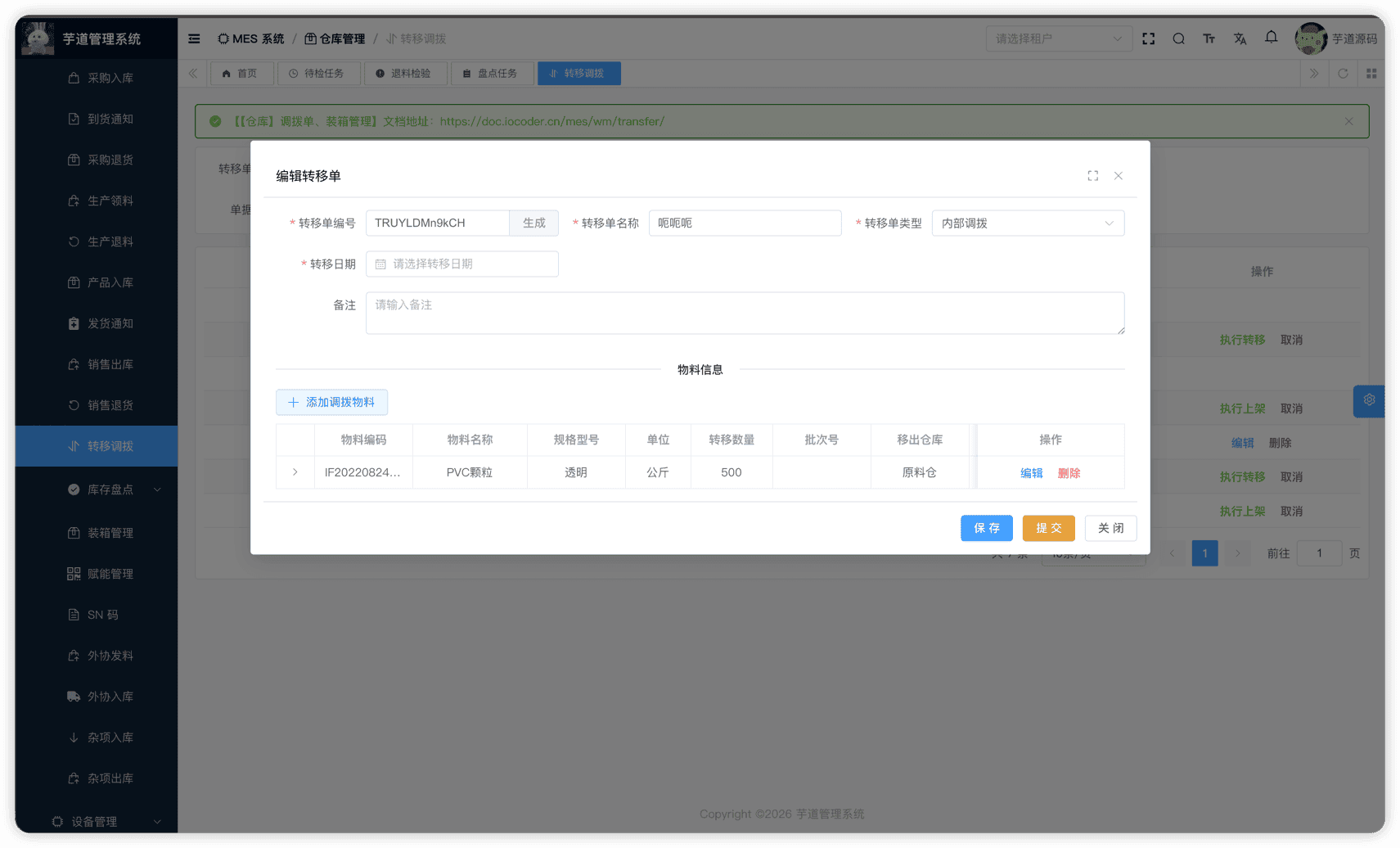Click 生成 to generate transfer number
The height and width of the screenshot is (848, 1400).
click(533, 223)
